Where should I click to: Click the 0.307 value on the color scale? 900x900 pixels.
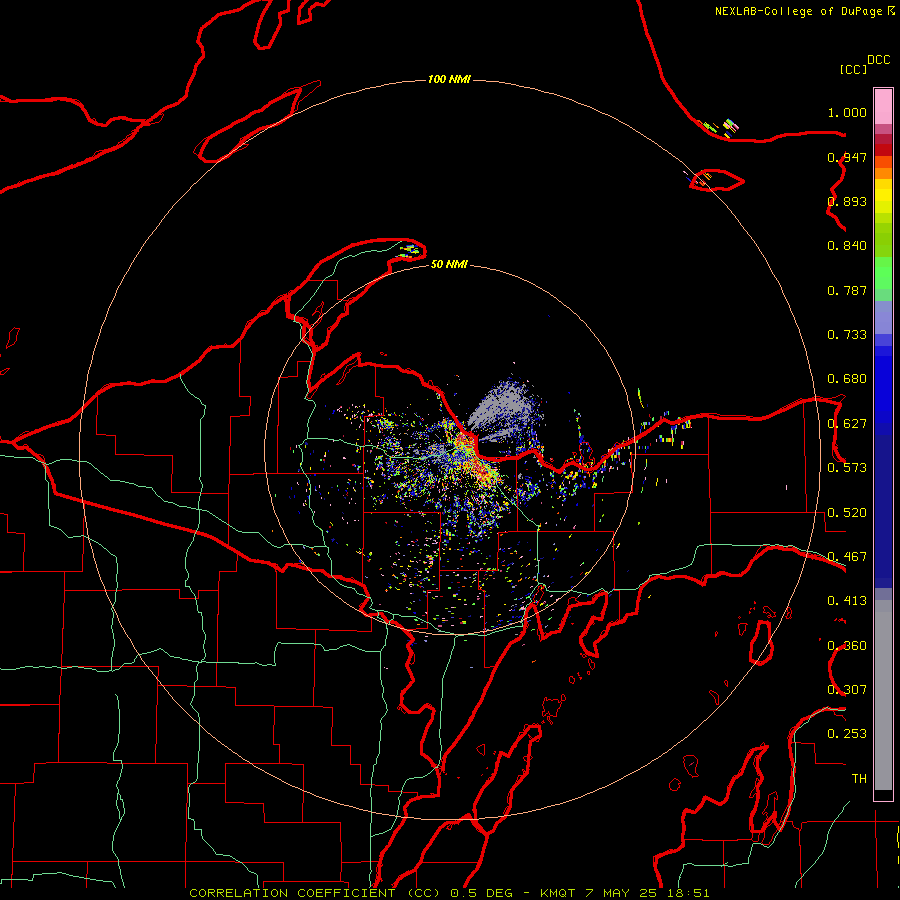pyautogui.click(x=847, y=690)
